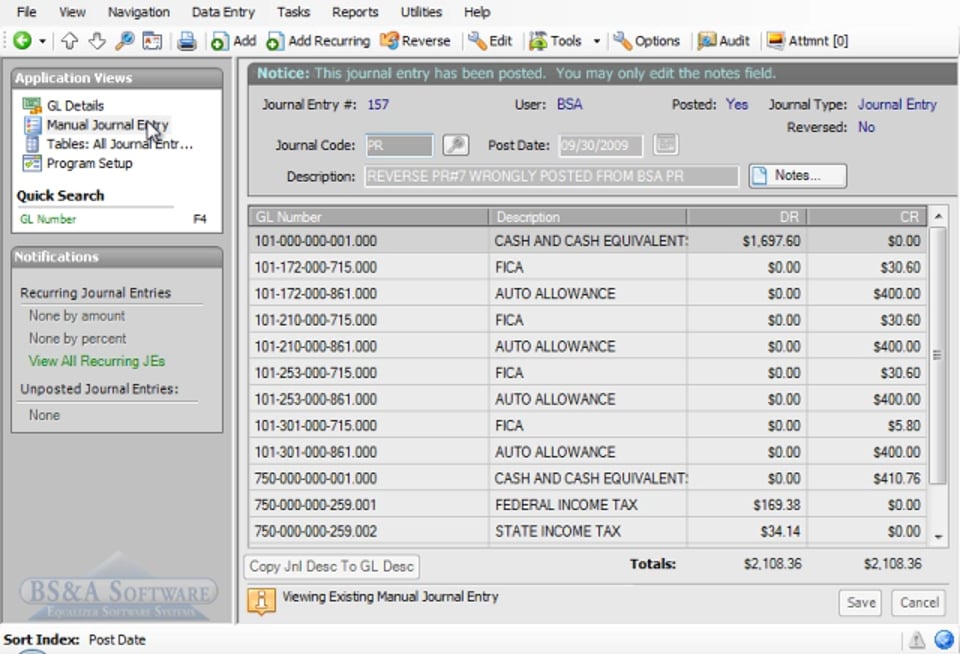
Task: Click journal entry number 157
Action: 378,105
